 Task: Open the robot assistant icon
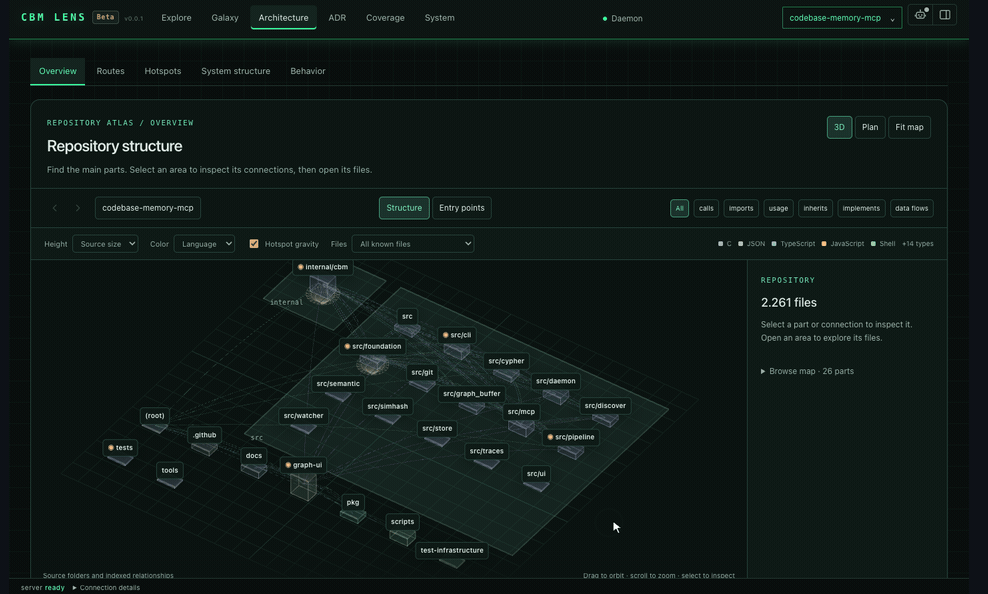921,15
